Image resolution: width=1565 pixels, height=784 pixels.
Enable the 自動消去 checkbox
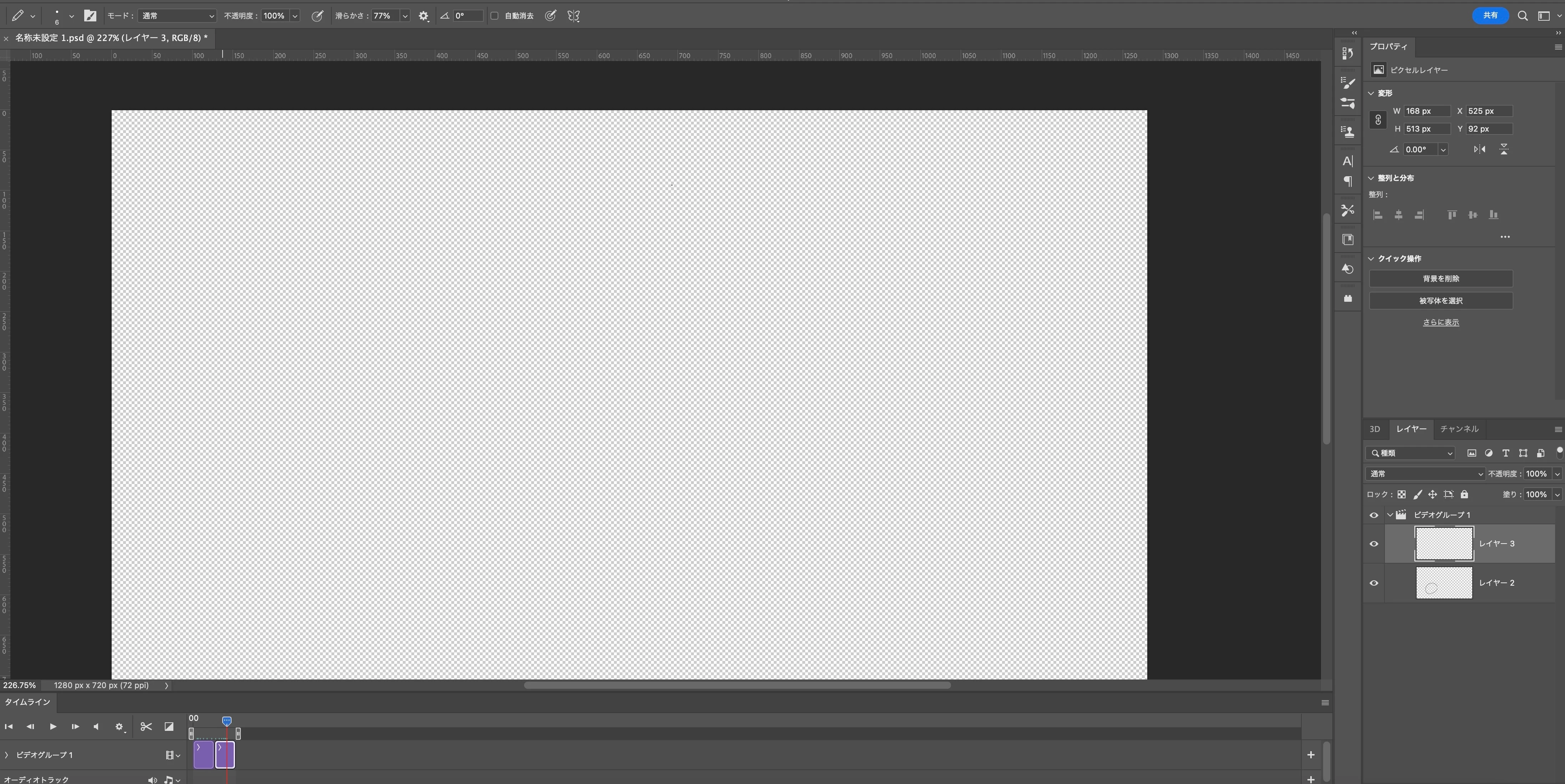tap(494, 16)
